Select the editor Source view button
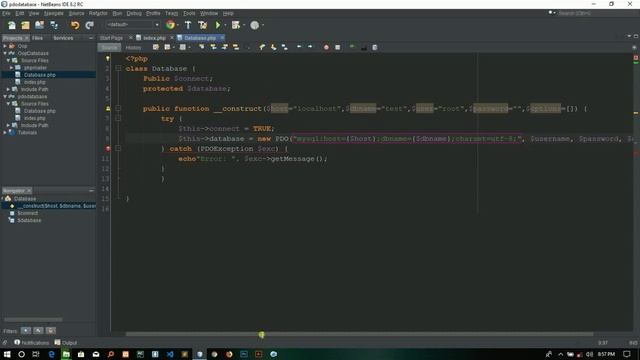Viewport: 640px width, 360px height. (x=109, y=48)
